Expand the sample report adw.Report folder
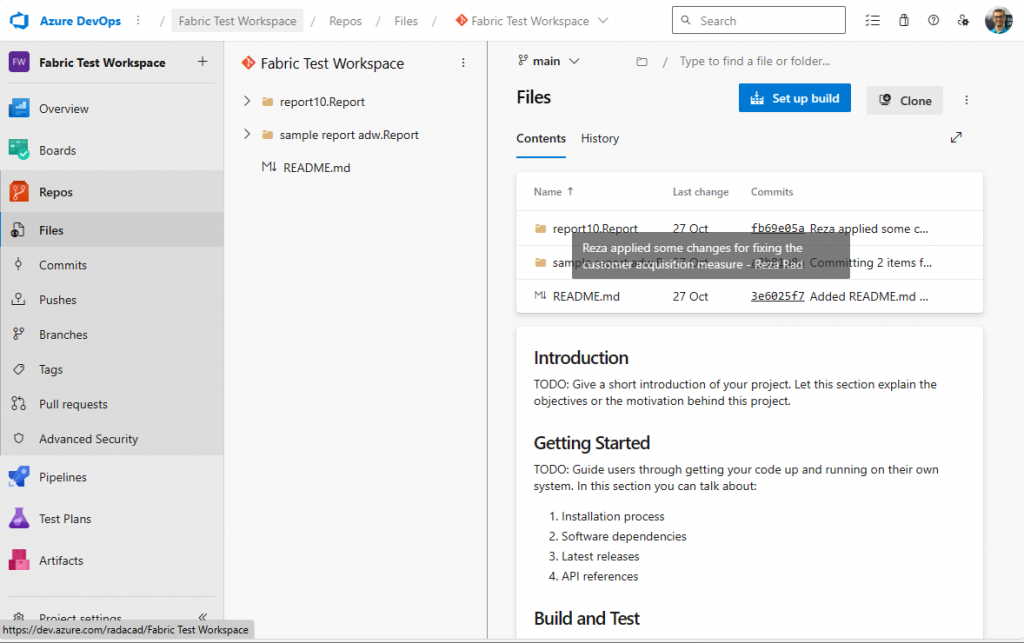Screen dimensions: 1024x643 coord(247,134)
